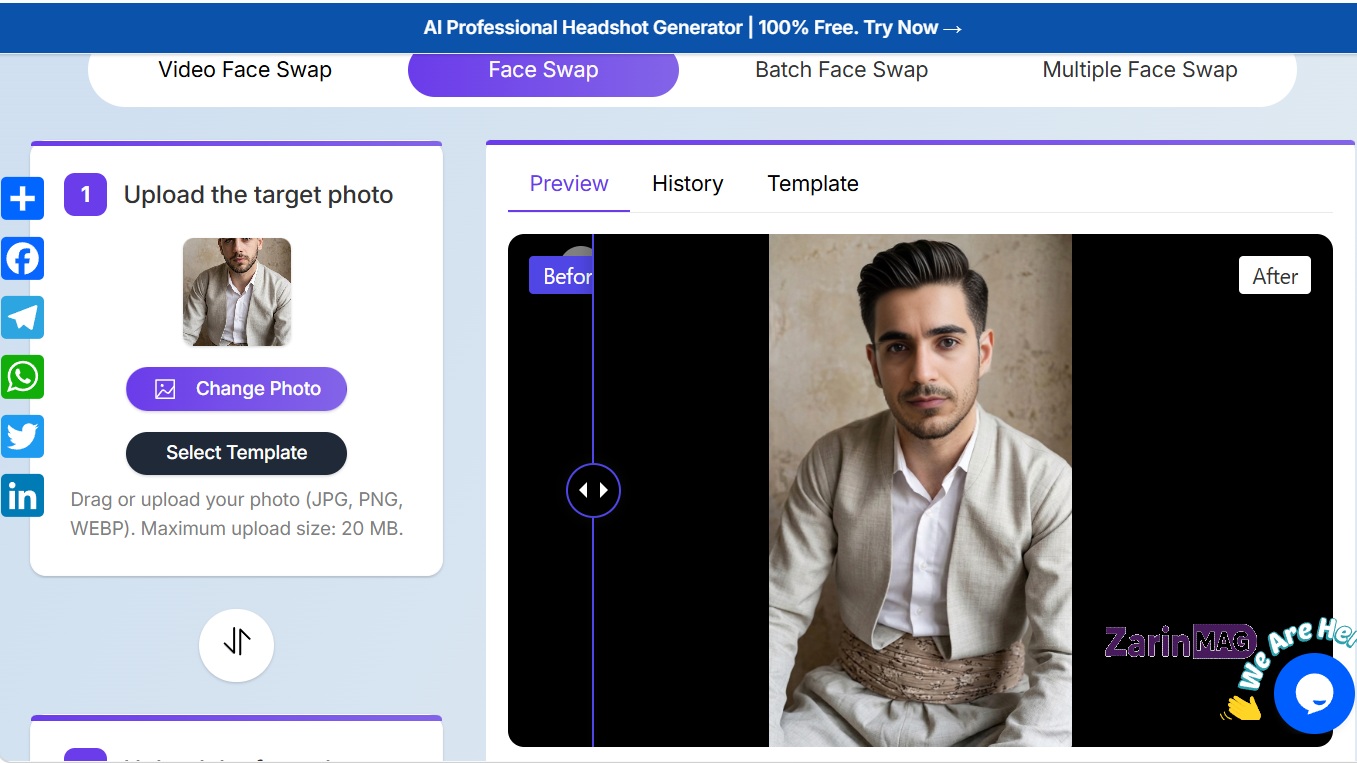Open the Multiple Face Swap tab
Viewport: 1357px width, 763px height.
(x=1140, y=70)
